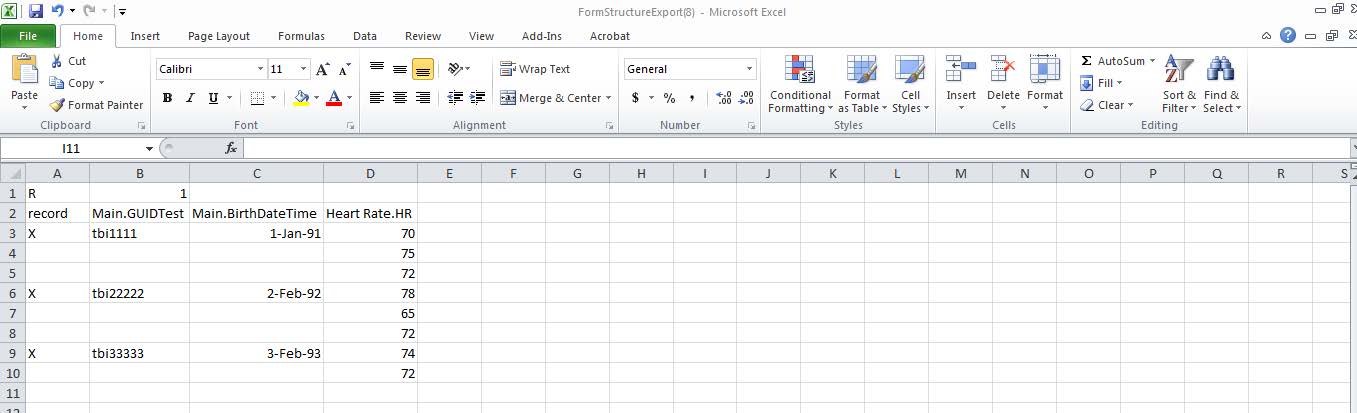Click the Save icon in quick access toolbar
Viewport: 1357px width, 413px height.
tap(36, 12)
